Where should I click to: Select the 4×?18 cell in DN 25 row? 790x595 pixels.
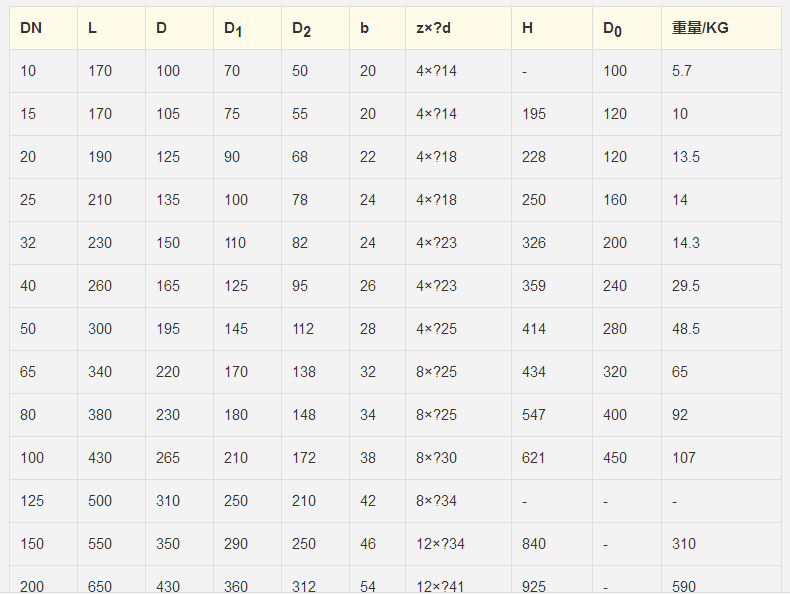(x=436, y=200)
